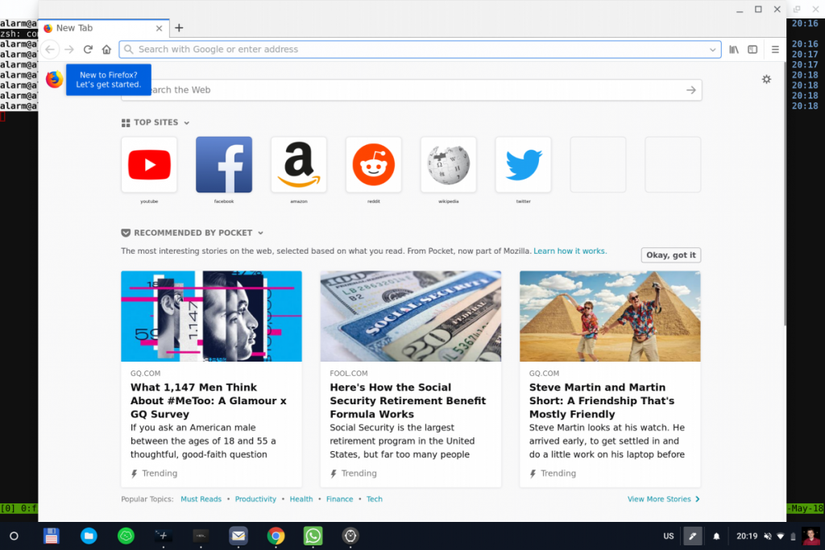Launch Chrome from the taskbar shelf

(x=276, y=536)
